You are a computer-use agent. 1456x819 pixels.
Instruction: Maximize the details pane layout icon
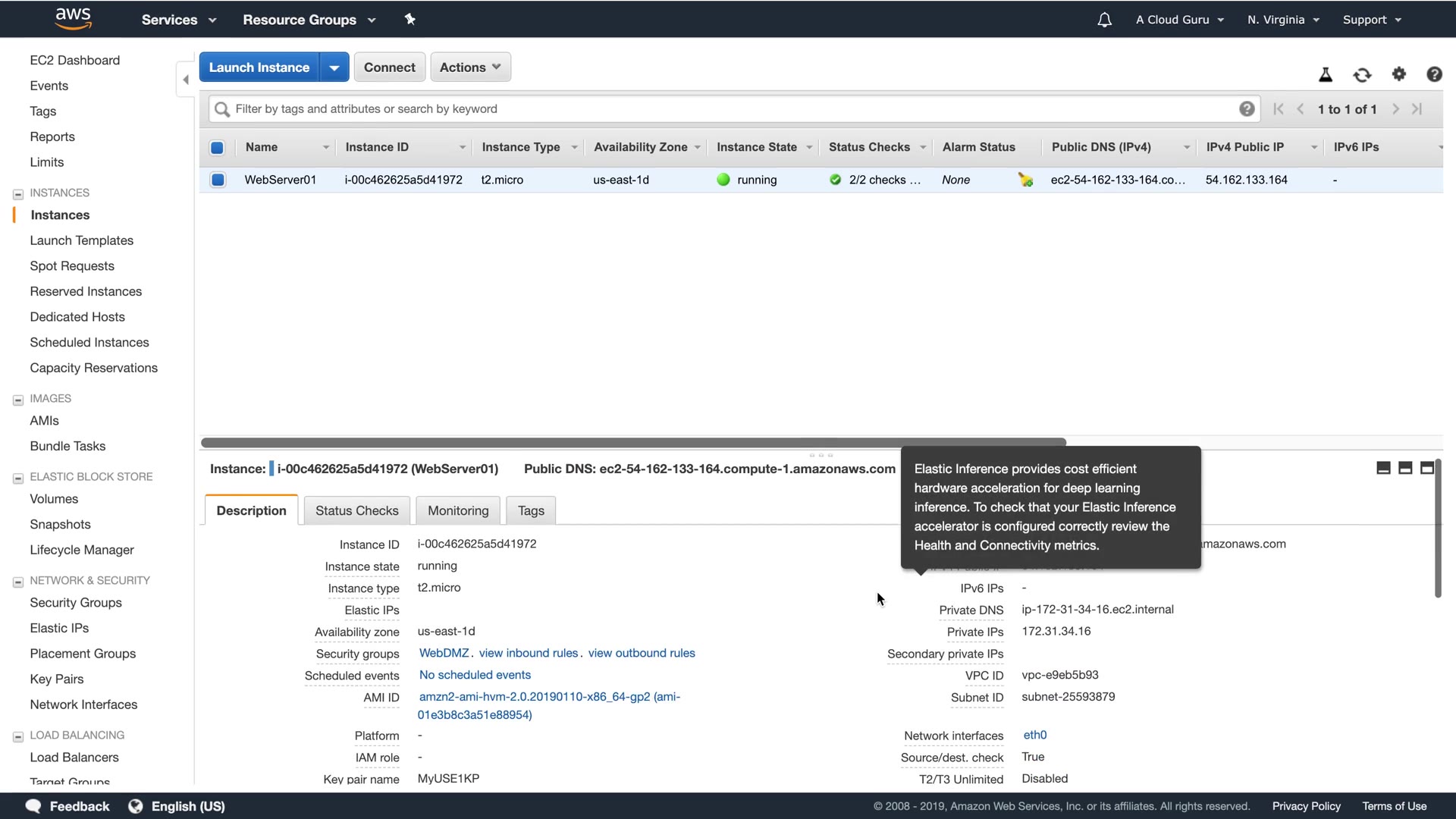tap(1426, 468)
